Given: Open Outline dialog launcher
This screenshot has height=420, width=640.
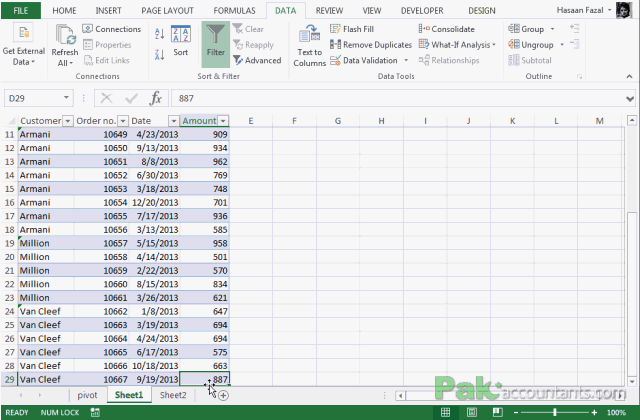Looking at the screenshot, I should click(x=579, y=76).
